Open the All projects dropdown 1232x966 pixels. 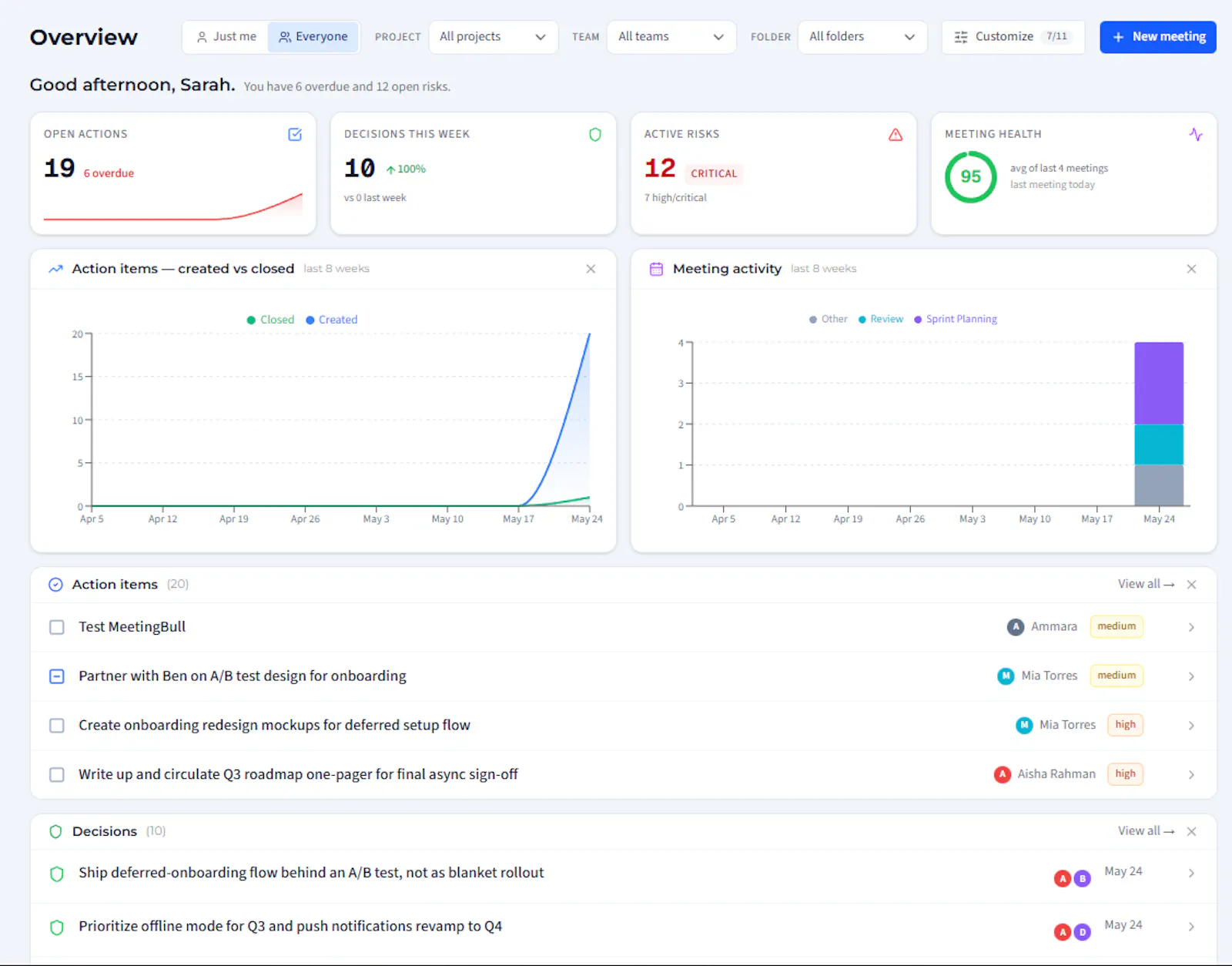pyautogui.click(x=493, y=37)
